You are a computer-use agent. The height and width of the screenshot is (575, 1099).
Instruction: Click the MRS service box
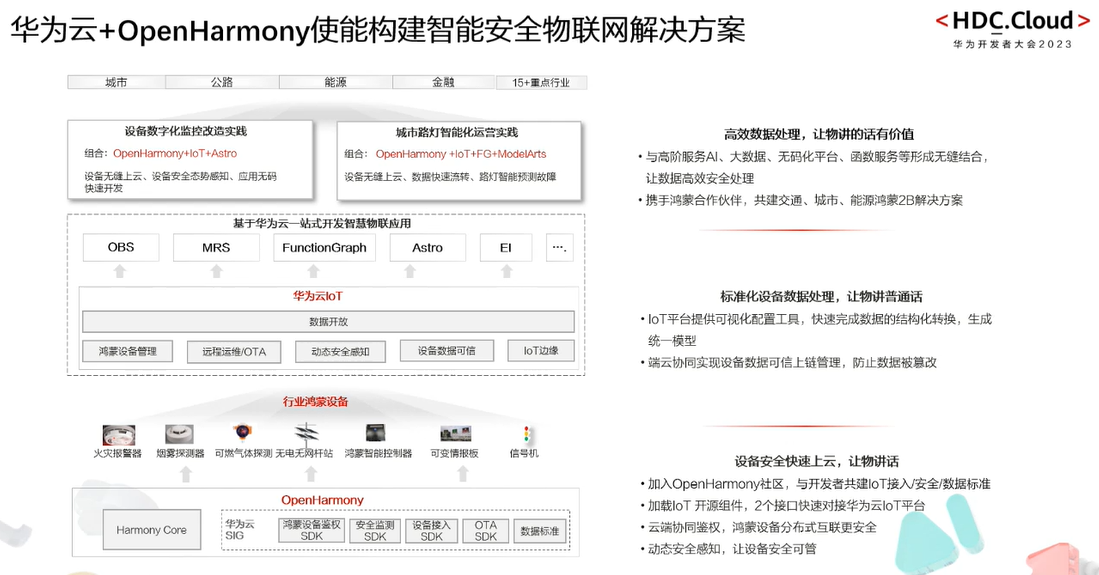[x=216, y=248]
